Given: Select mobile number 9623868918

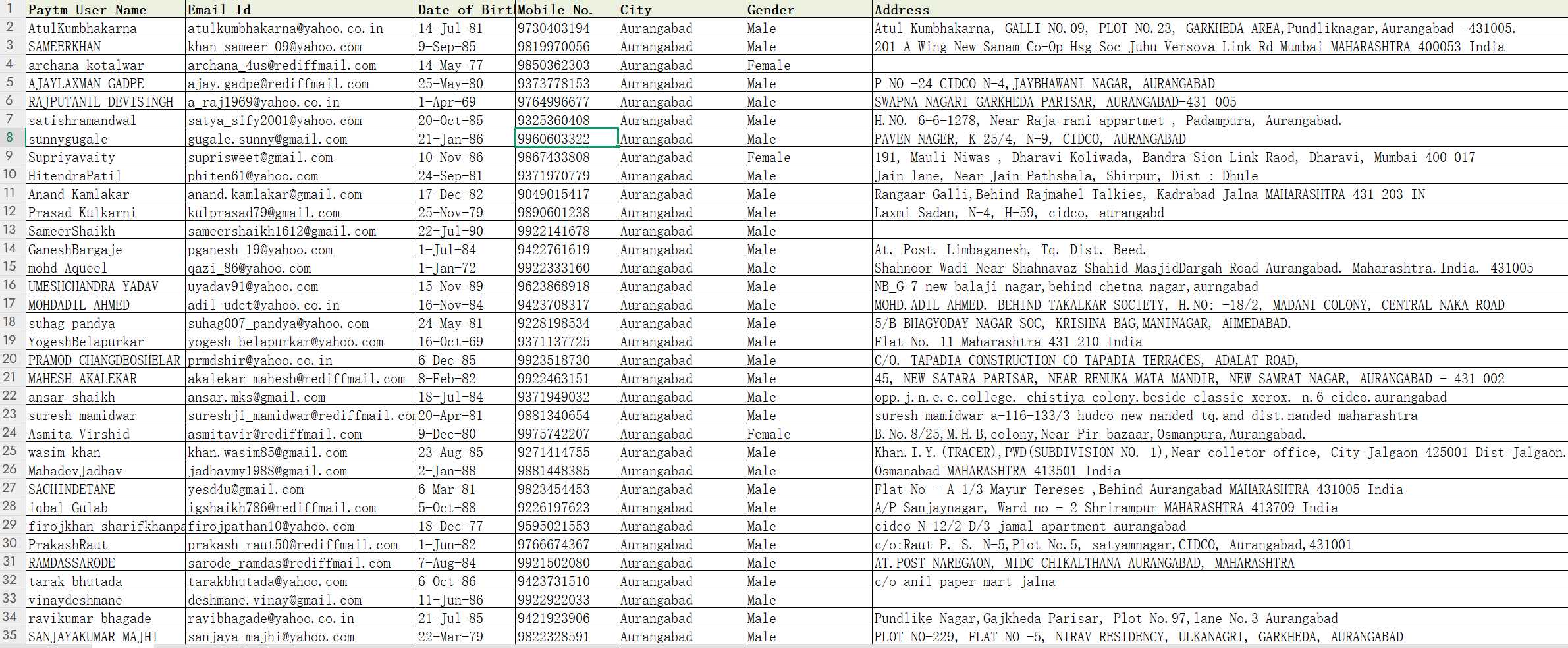Looking at the screenshot, I should point(566,286).
